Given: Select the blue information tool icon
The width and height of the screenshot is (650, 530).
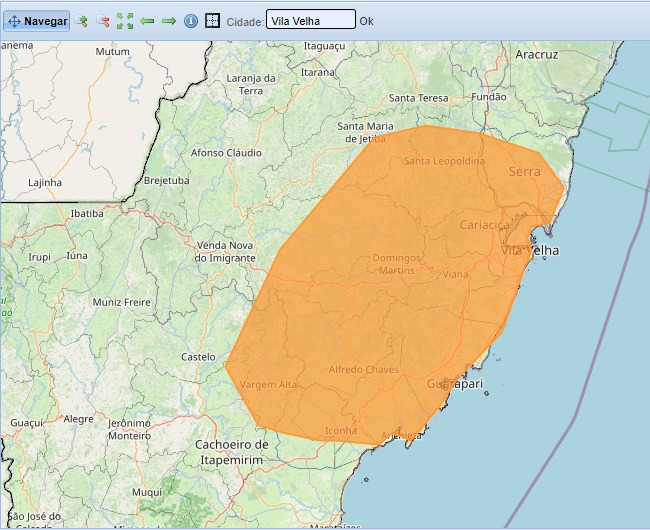Looking at the screenshot, I should click(x=191, y=20).
